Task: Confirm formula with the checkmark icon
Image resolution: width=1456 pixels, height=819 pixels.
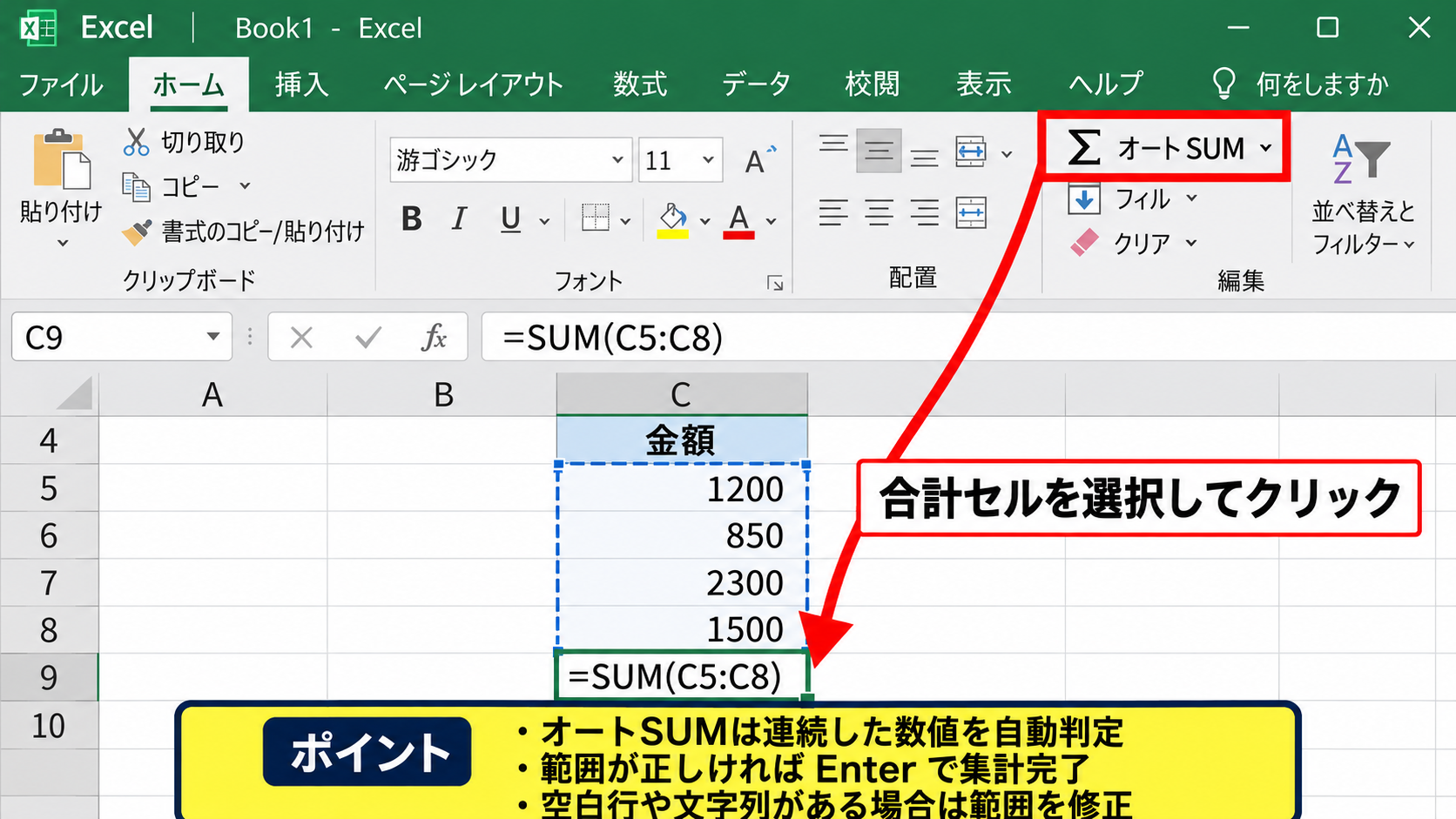Action: (x=368, y=337)
